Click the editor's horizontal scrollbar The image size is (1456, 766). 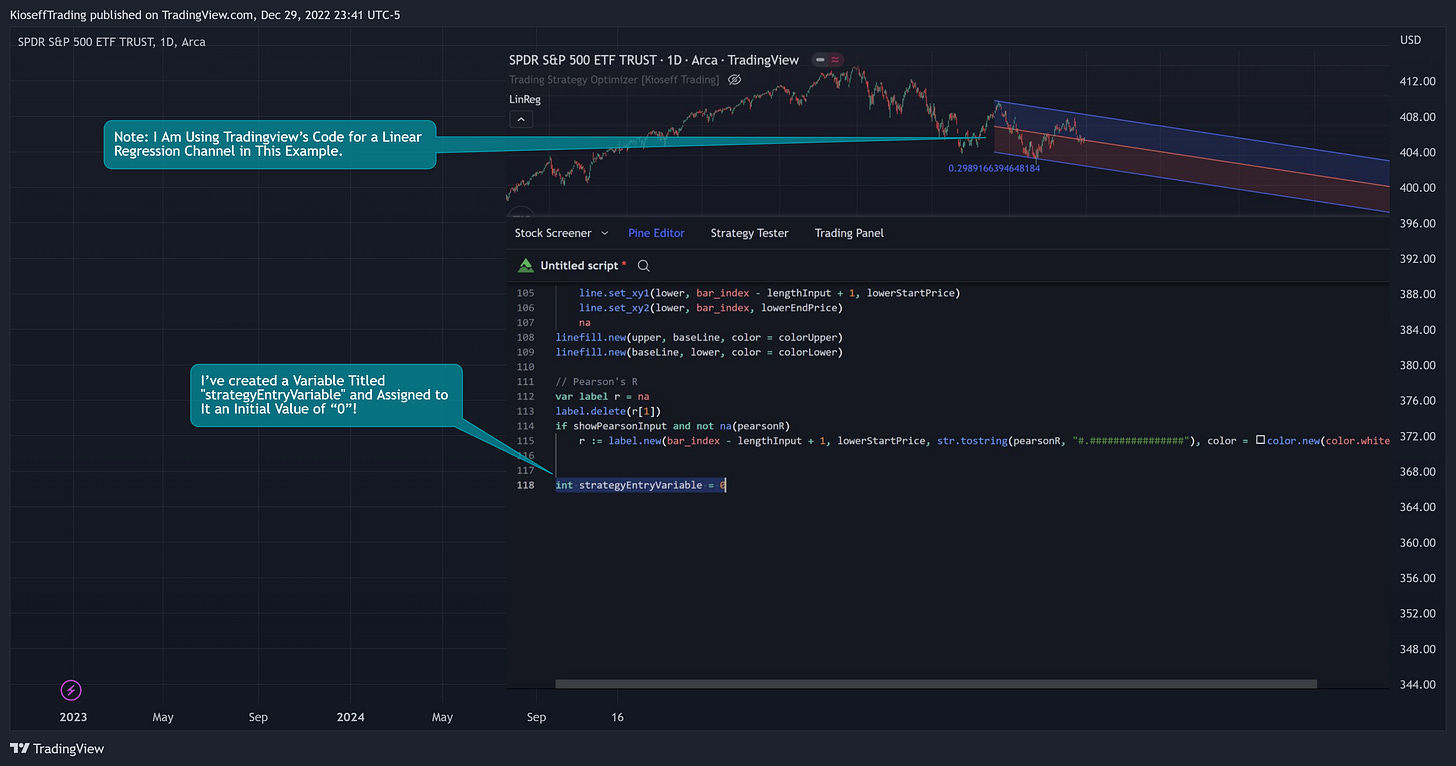(935, 684)
